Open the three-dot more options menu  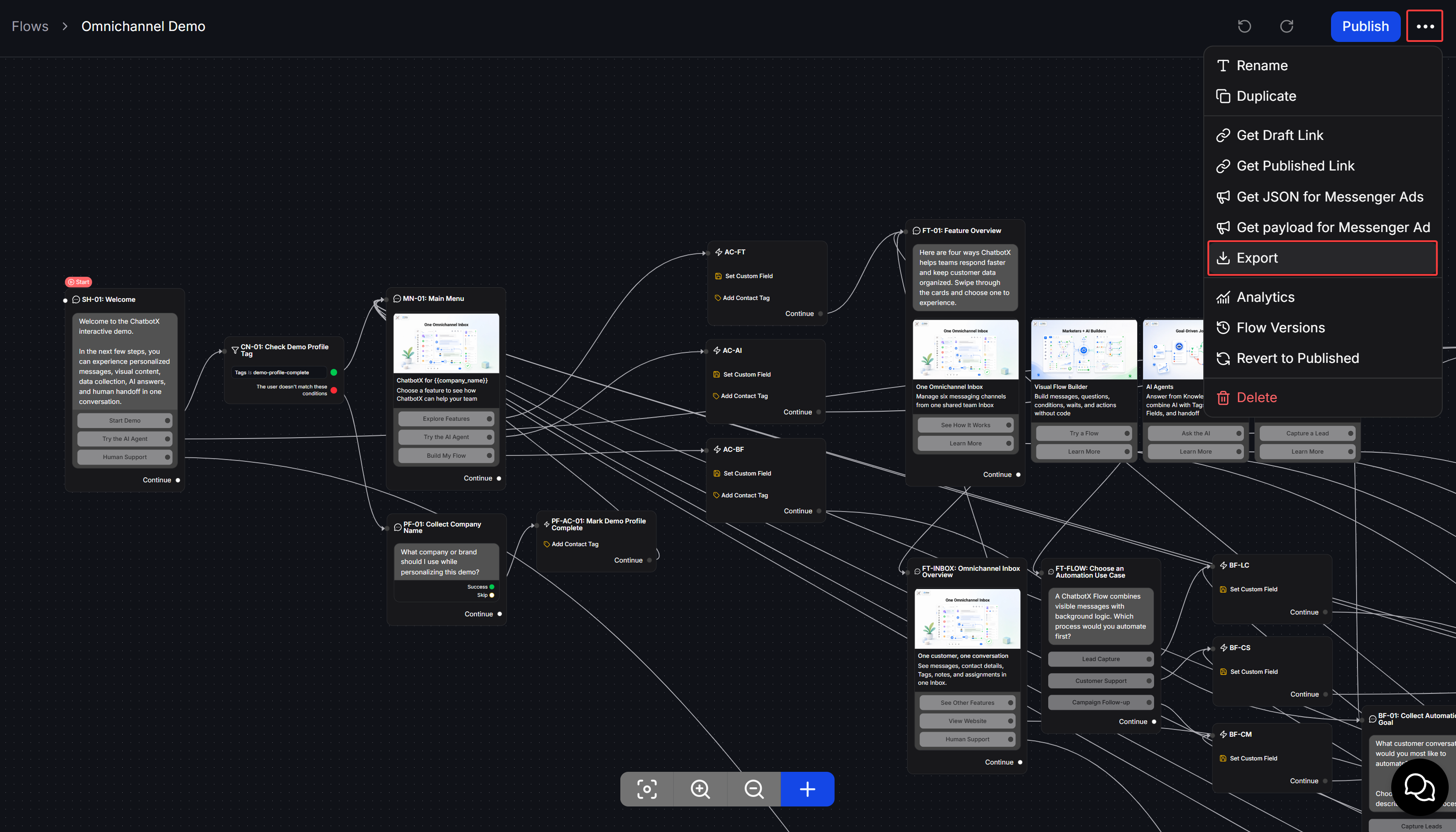click(1425, 26)
